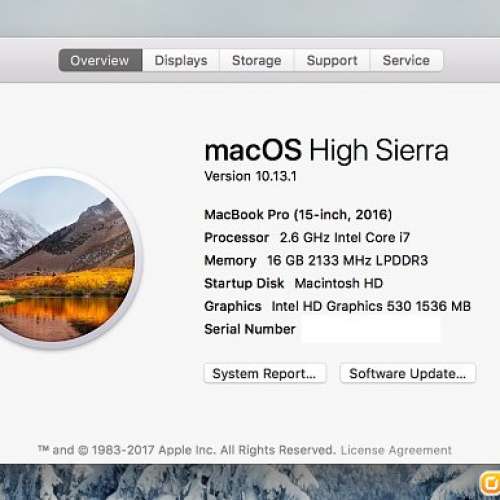Open the Displays tab
The height and width of the screenshot is (500, 500).
[181, 60]
